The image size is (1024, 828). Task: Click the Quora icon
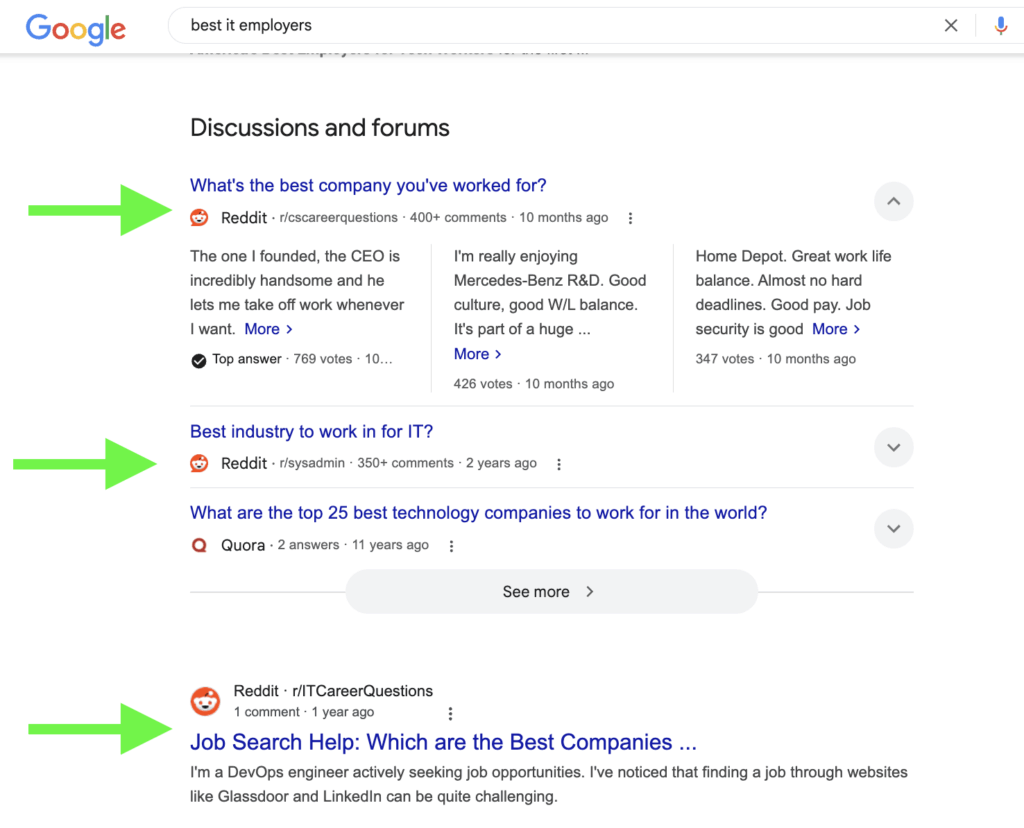(x=200, y=546)
